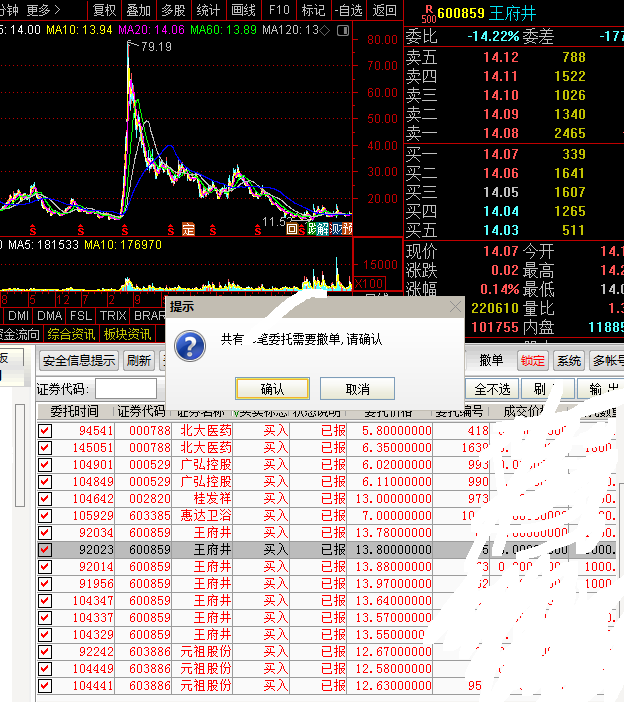The height and width of the screenshot is (702, 624).
Task: Click the 79.19 peak price label
Action: click(156, 47)
